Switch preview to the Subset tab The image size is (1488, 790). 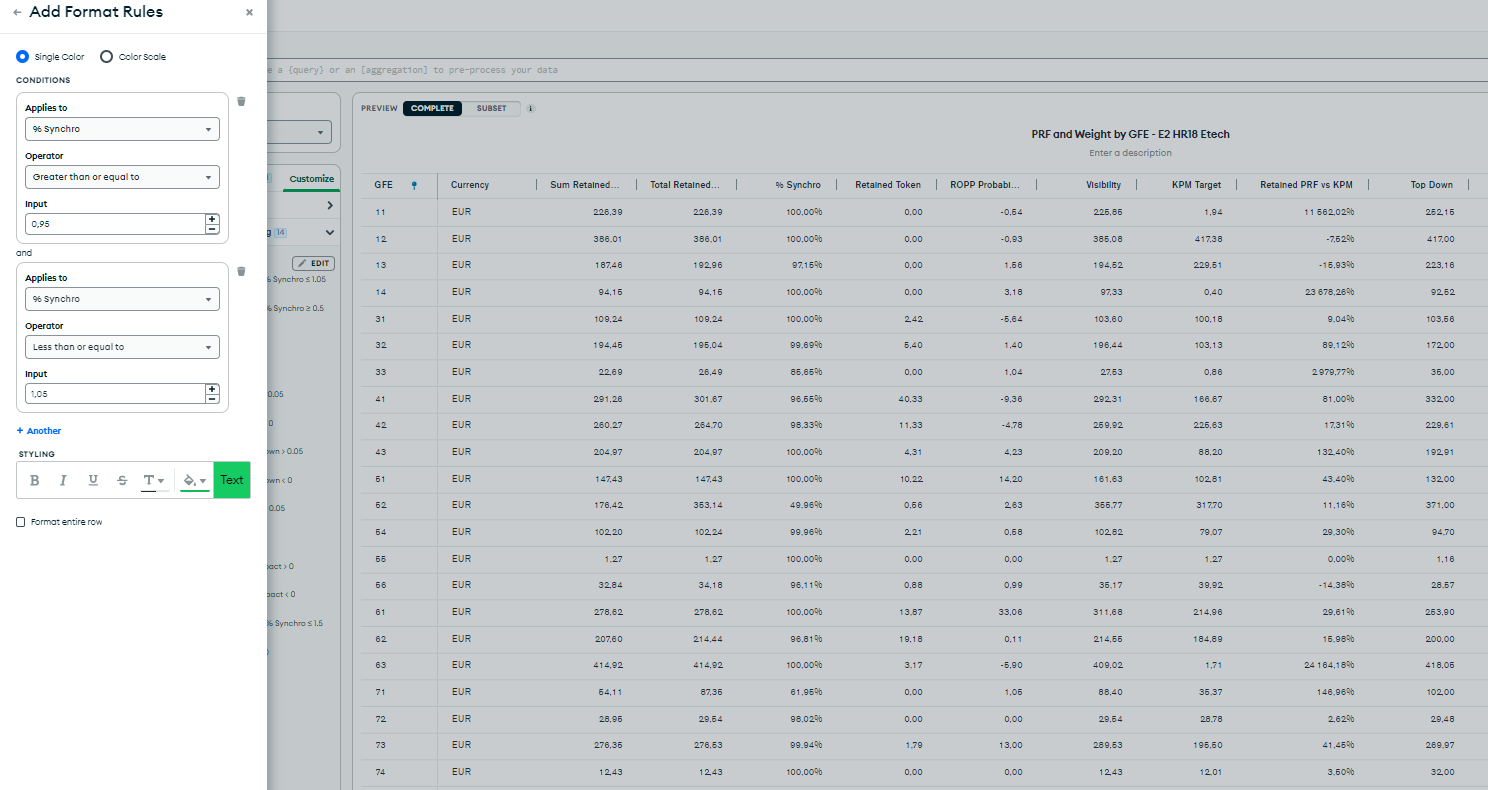(491, 108)
